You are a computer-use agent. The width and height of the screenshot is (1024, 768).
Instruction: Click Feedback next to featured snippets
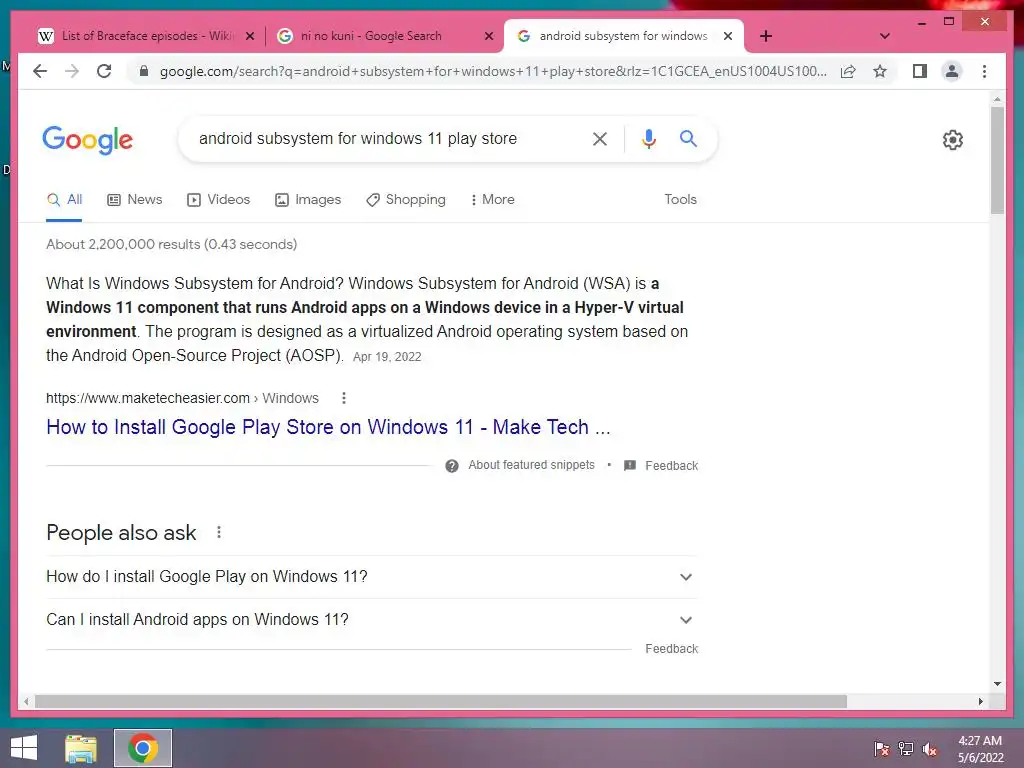coord(671,466)
